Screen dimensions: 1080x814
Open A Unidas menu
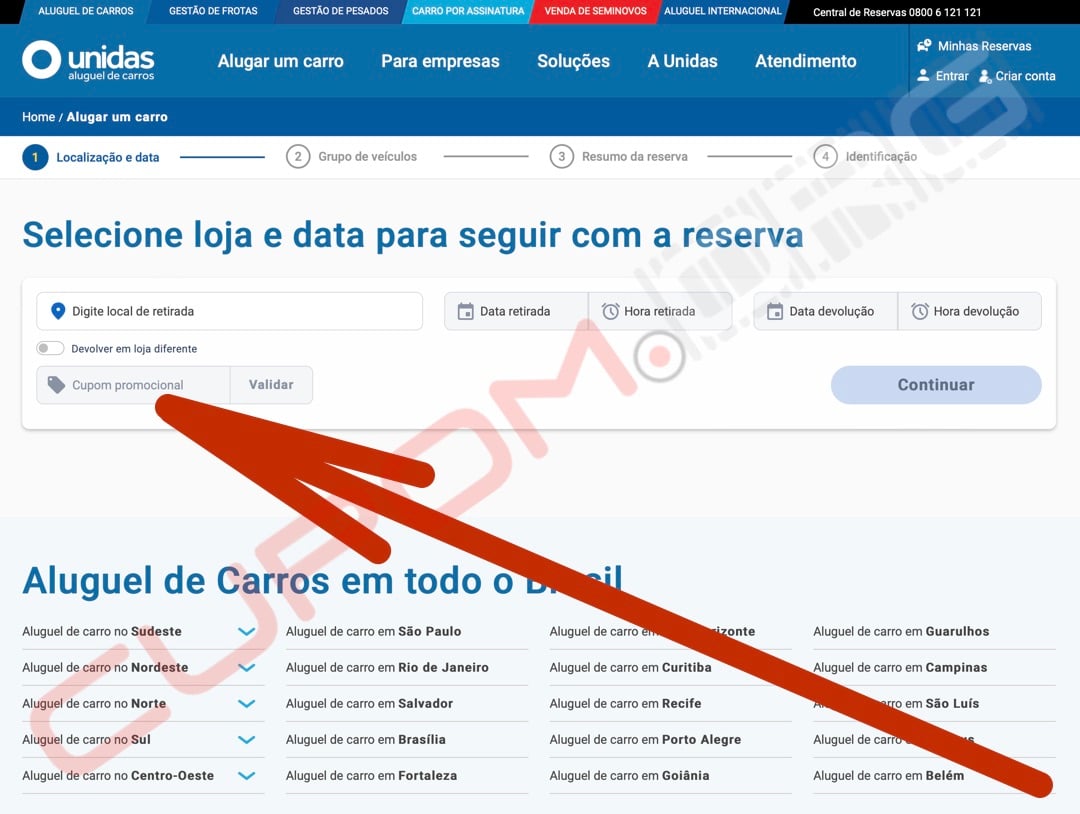pyautogui.click(x=683, y=61)
